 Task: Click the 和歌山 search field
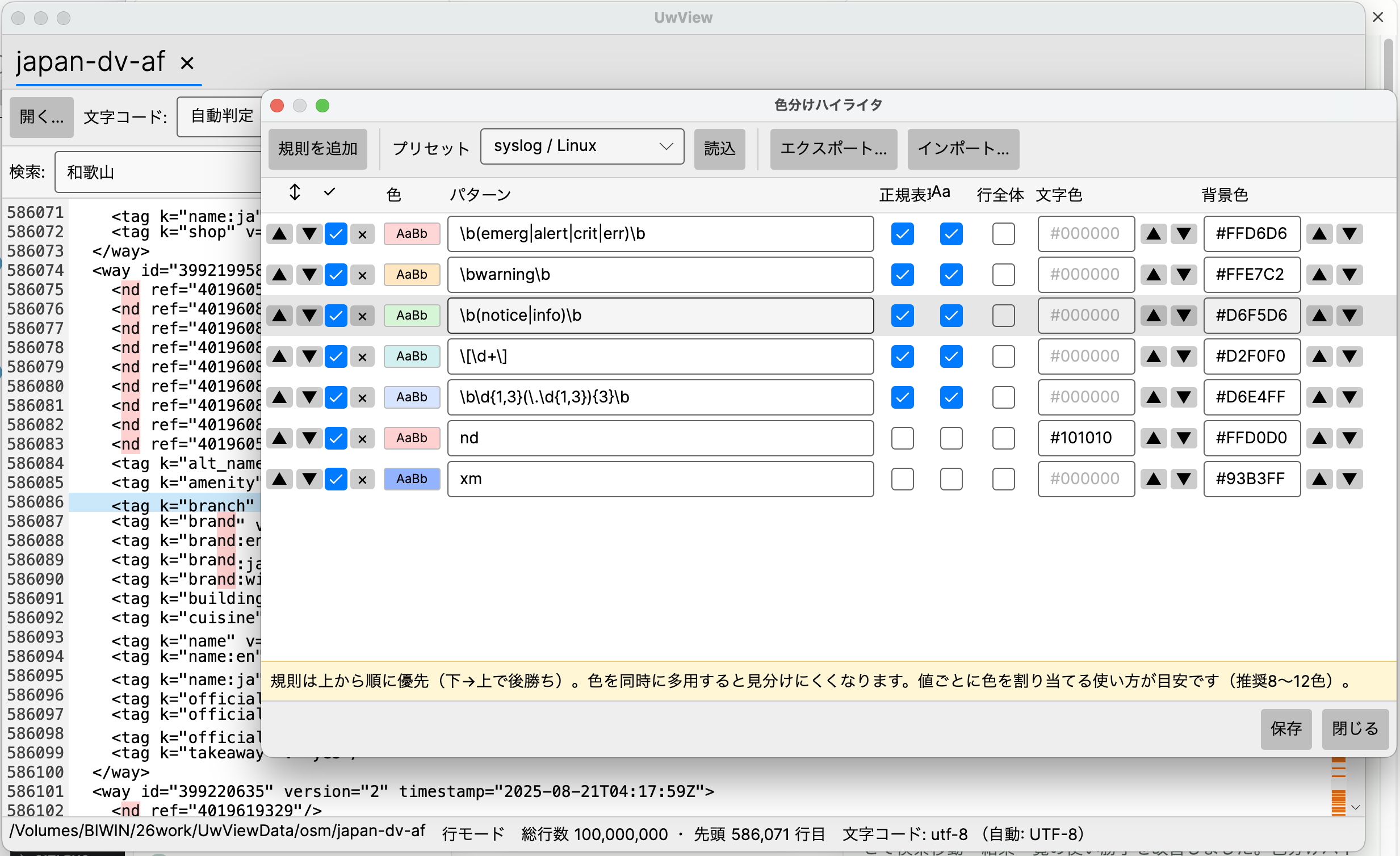pyautogui.click(x=159, y=172)
